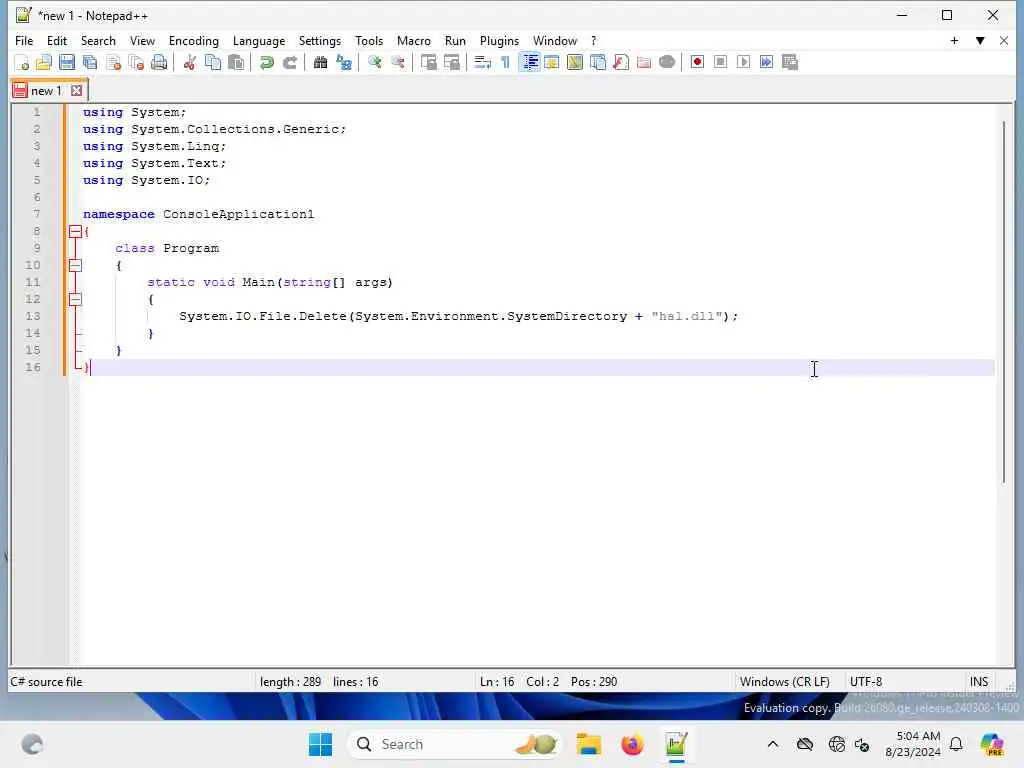Click the Open file toolbar icon
Image resolution: width=1024 pixels, height=768 pixels.
44,63
